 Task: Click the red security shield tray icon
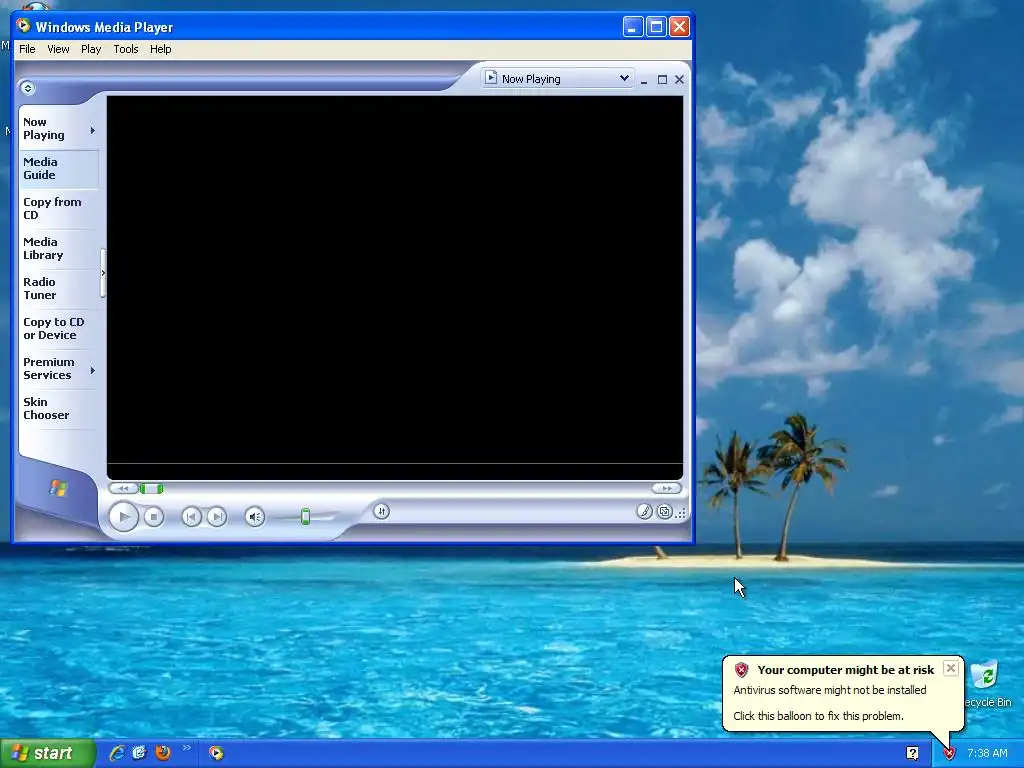click(949, 754)
